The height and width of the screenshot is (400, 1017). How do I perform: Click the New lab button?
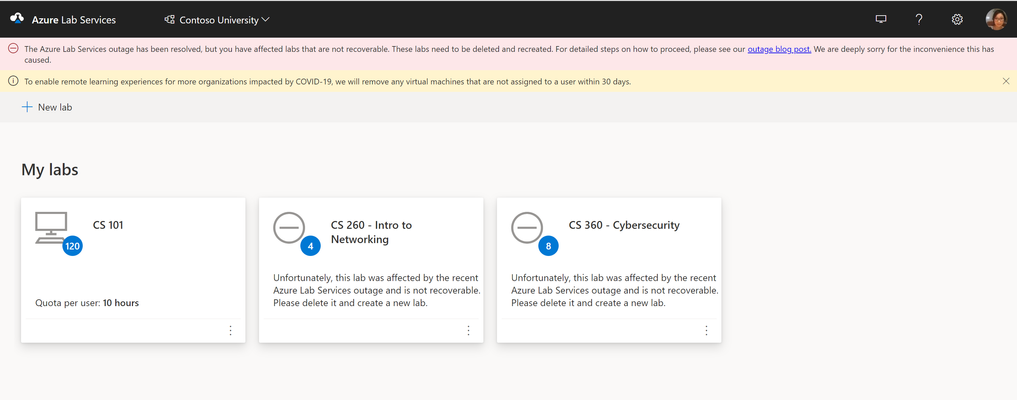[x=47, y=108]
